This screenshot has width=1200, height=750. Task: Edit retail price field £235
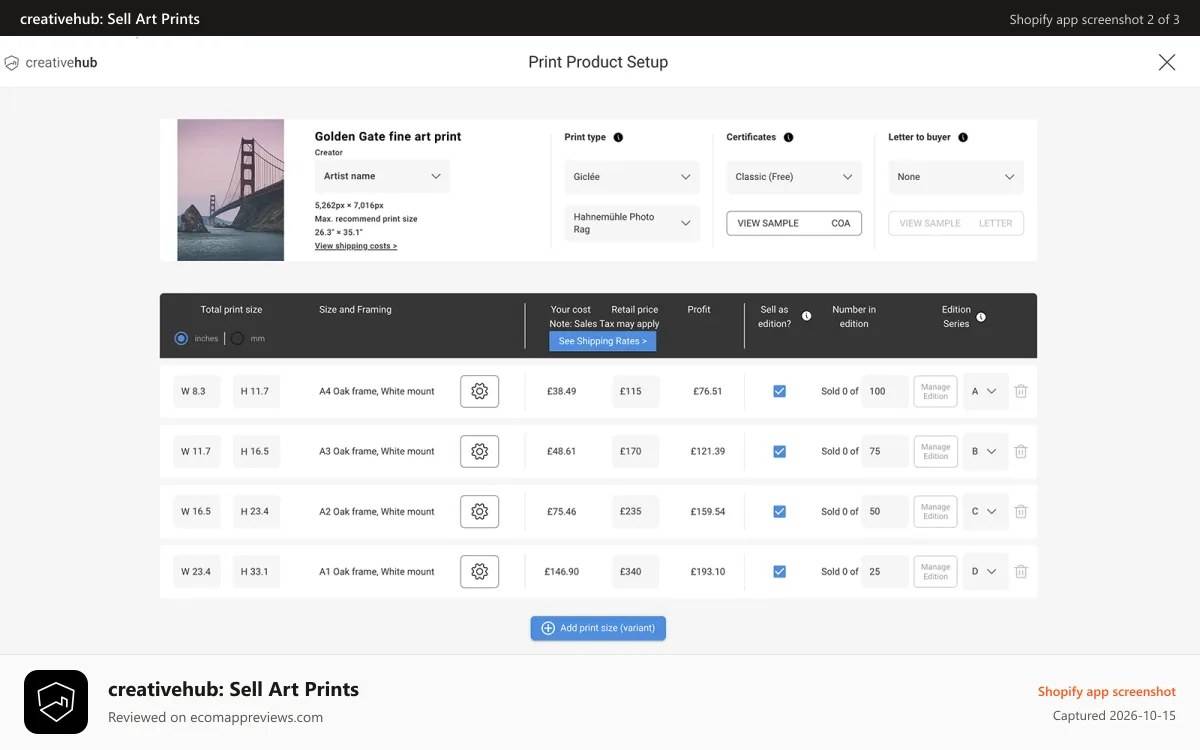[x=636, y=511]
